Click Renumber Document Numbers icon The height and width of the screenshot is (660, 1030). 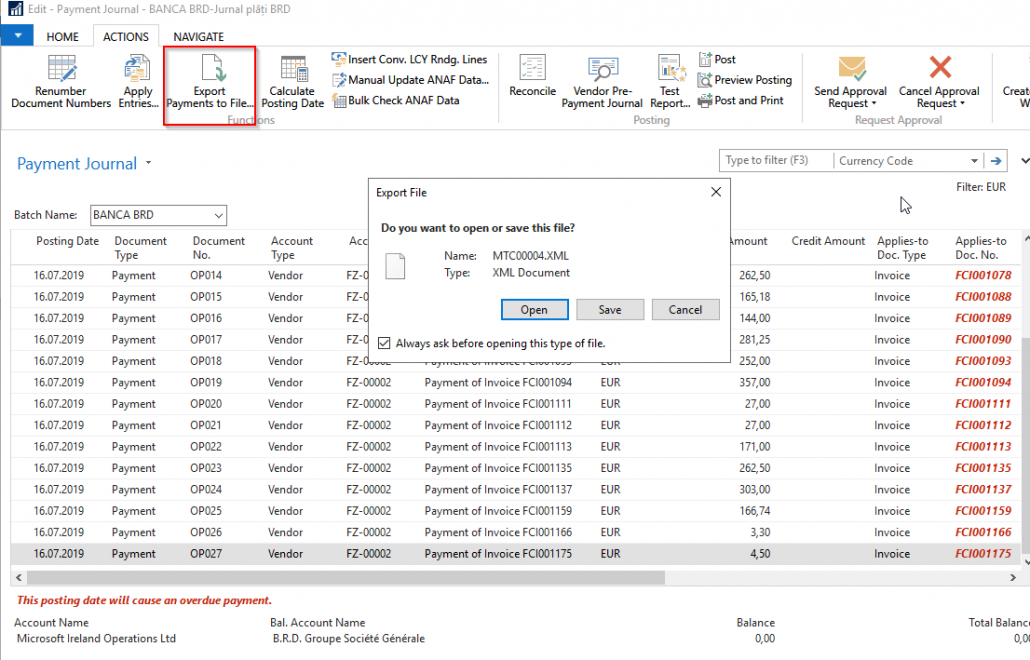tap(61, 70)
